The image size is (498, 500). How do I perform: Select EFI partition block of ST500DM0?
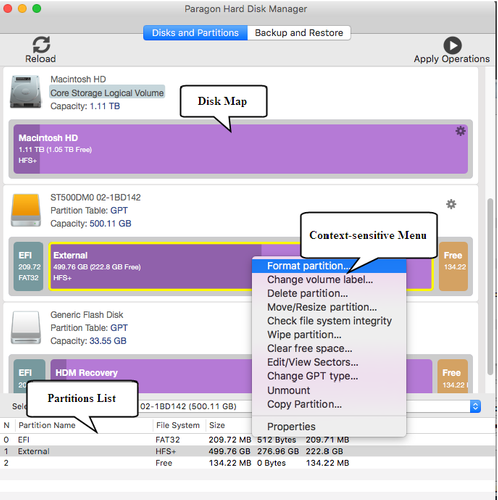[28, 266]
